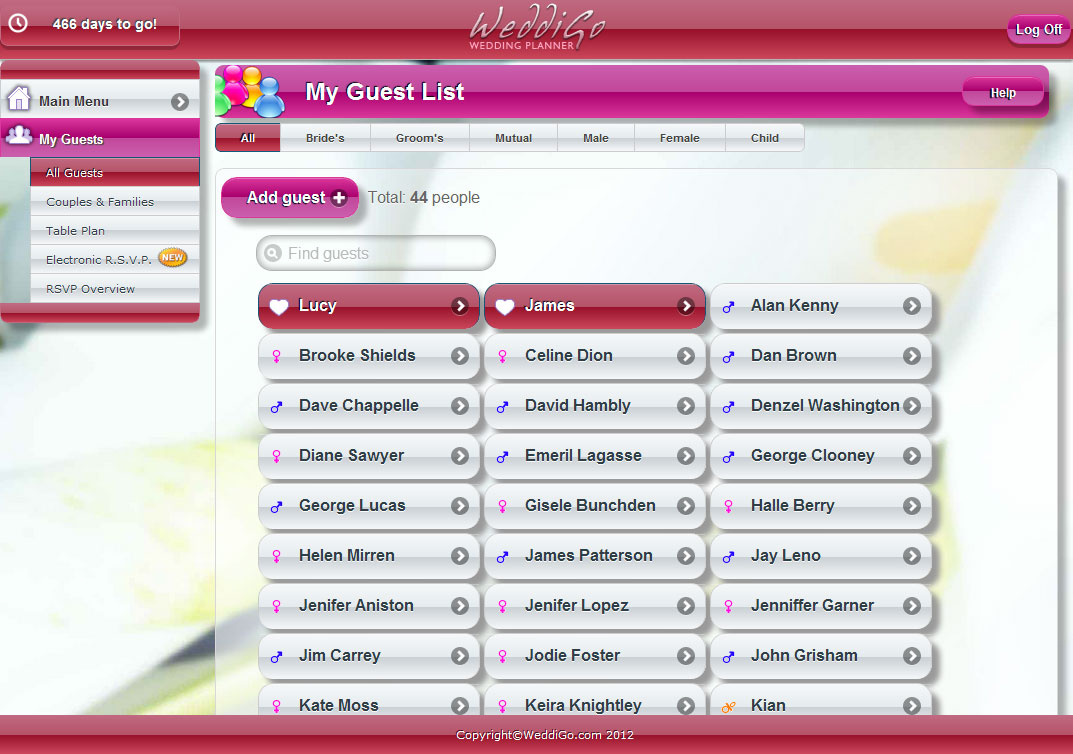Screen dimensions: 1073x754
Task: Log off using the top-right button
Action: coord(1038,30)
